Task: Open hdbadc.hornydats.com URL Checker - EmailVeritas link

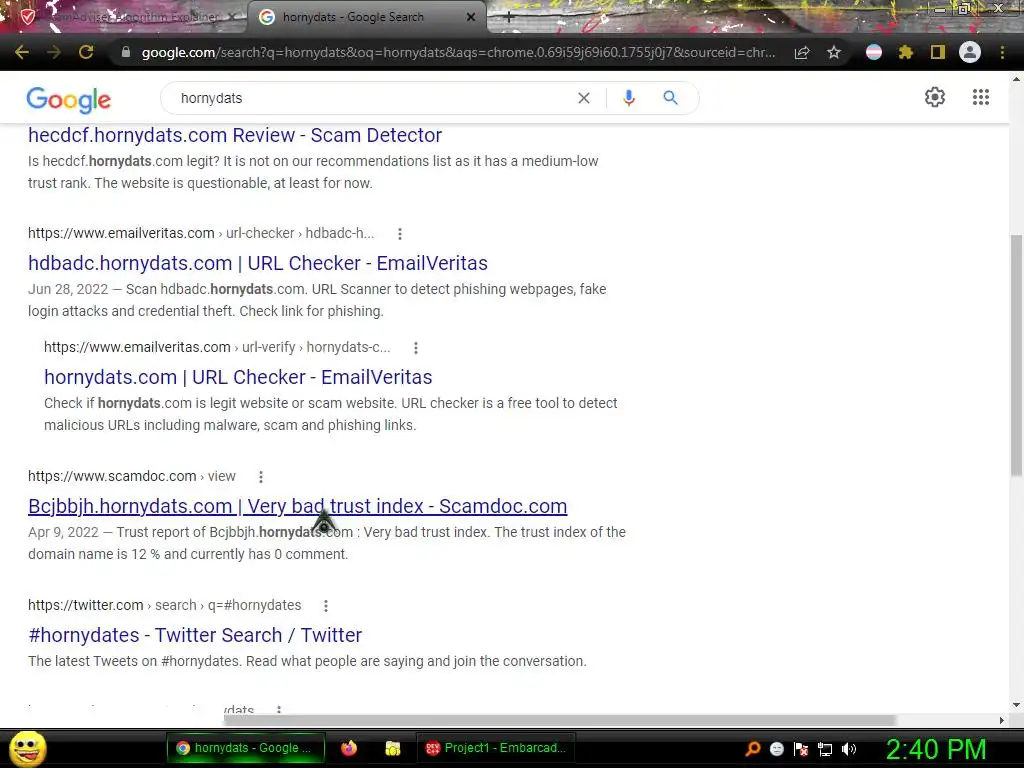Action: pyautogui.click(x=258, y=263)
